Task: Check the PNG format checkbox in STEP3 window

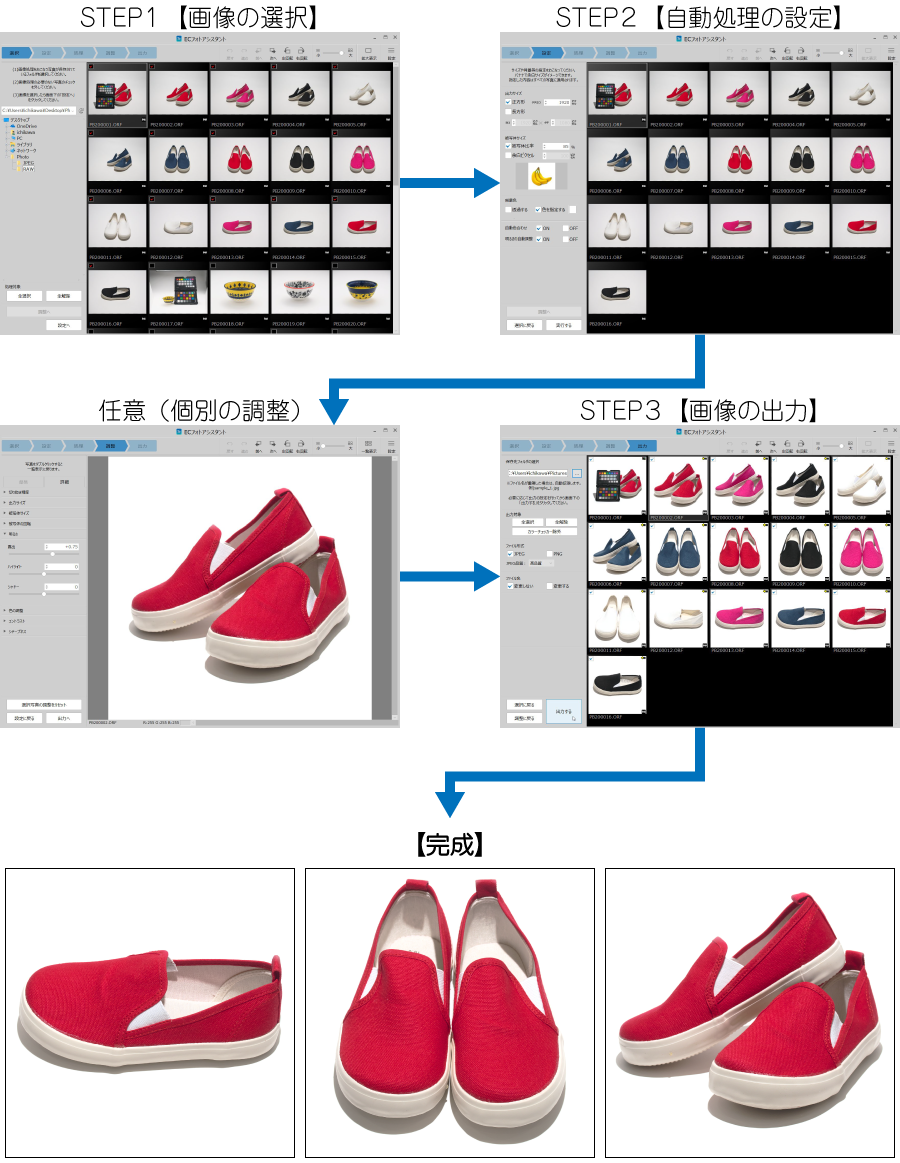Action: [549, 554]
